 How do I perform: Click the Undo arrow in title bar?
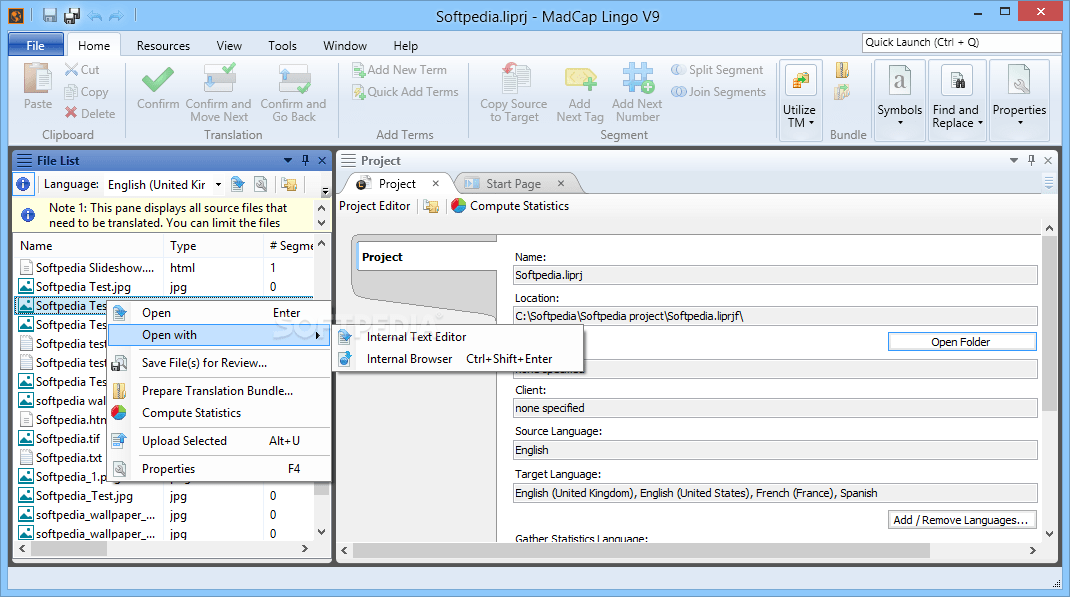[x=95, y=15]
